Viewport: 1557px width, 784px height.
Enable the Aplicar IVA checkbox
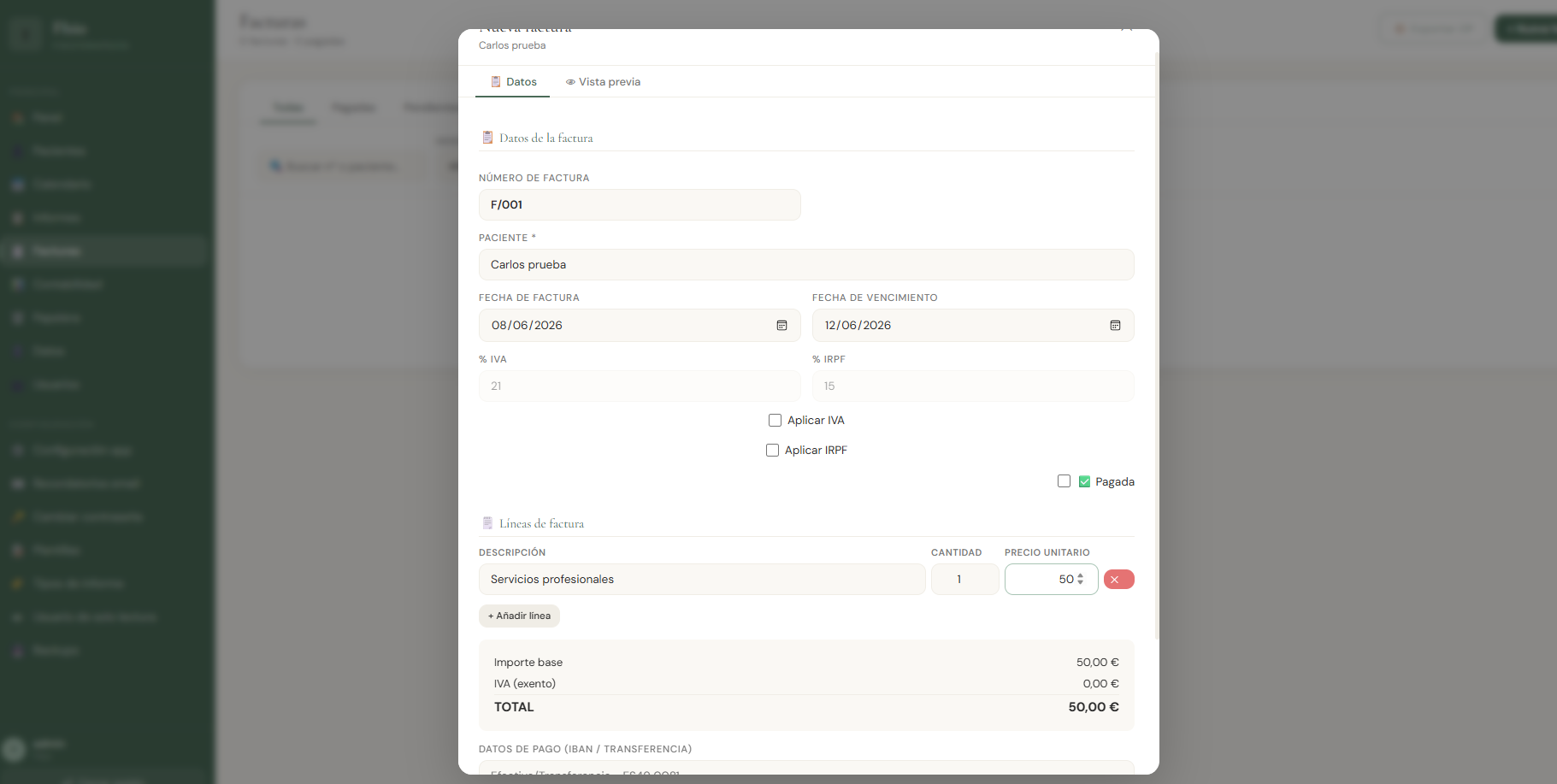(x=775, y=421)
